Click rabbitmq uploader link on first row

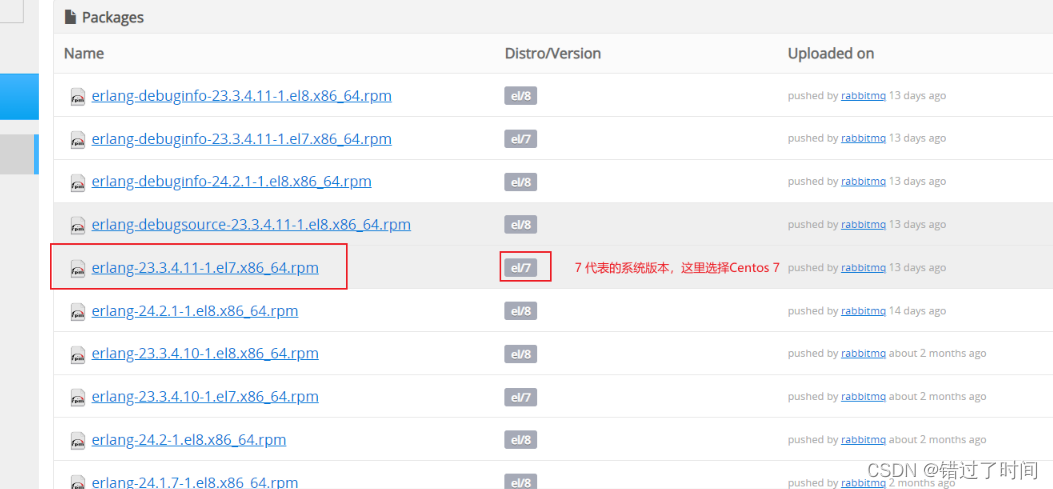(x=863, y=96)
